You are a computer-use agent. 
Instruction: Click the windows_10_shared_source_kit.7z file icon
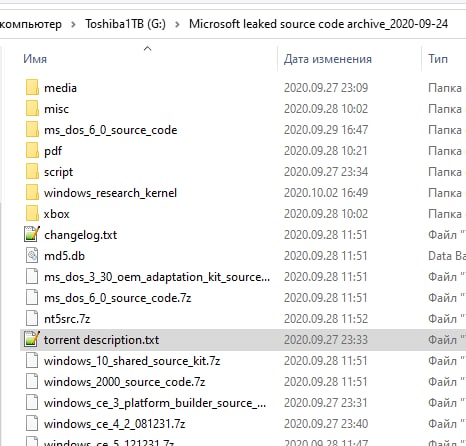point(32,361)
